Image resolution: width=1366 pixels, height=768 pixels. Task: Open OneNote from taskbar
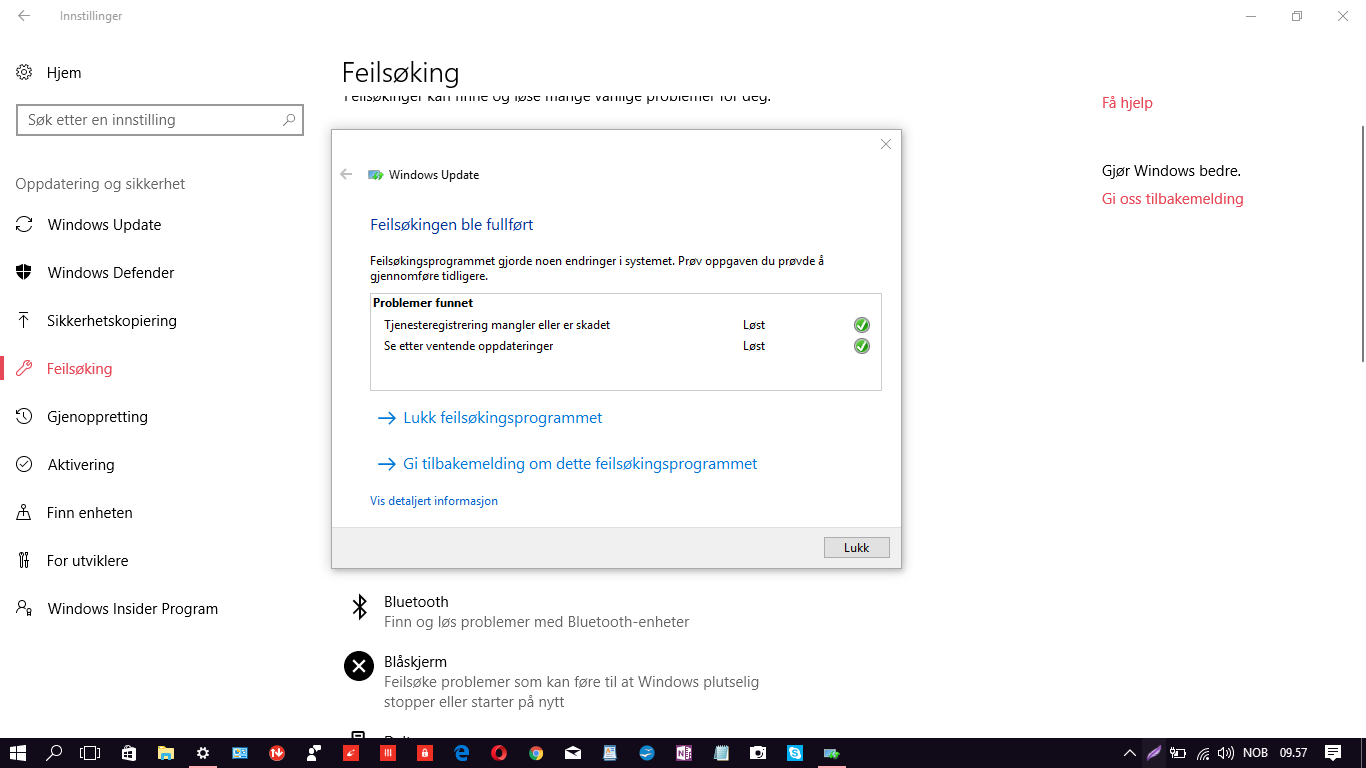pos(684,753)
